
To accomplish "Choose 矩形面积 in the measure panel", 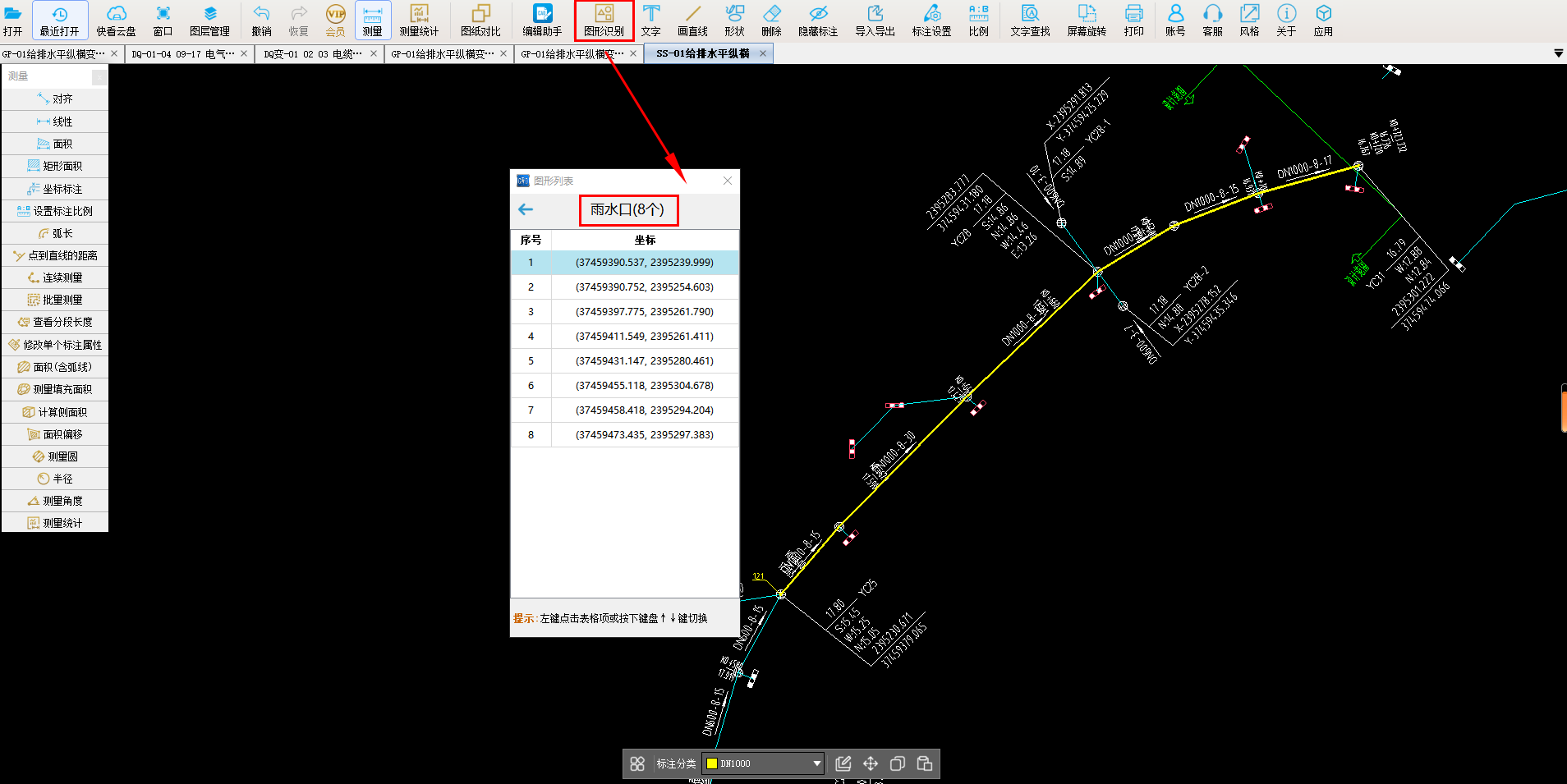I will click(x=55, y=166).
